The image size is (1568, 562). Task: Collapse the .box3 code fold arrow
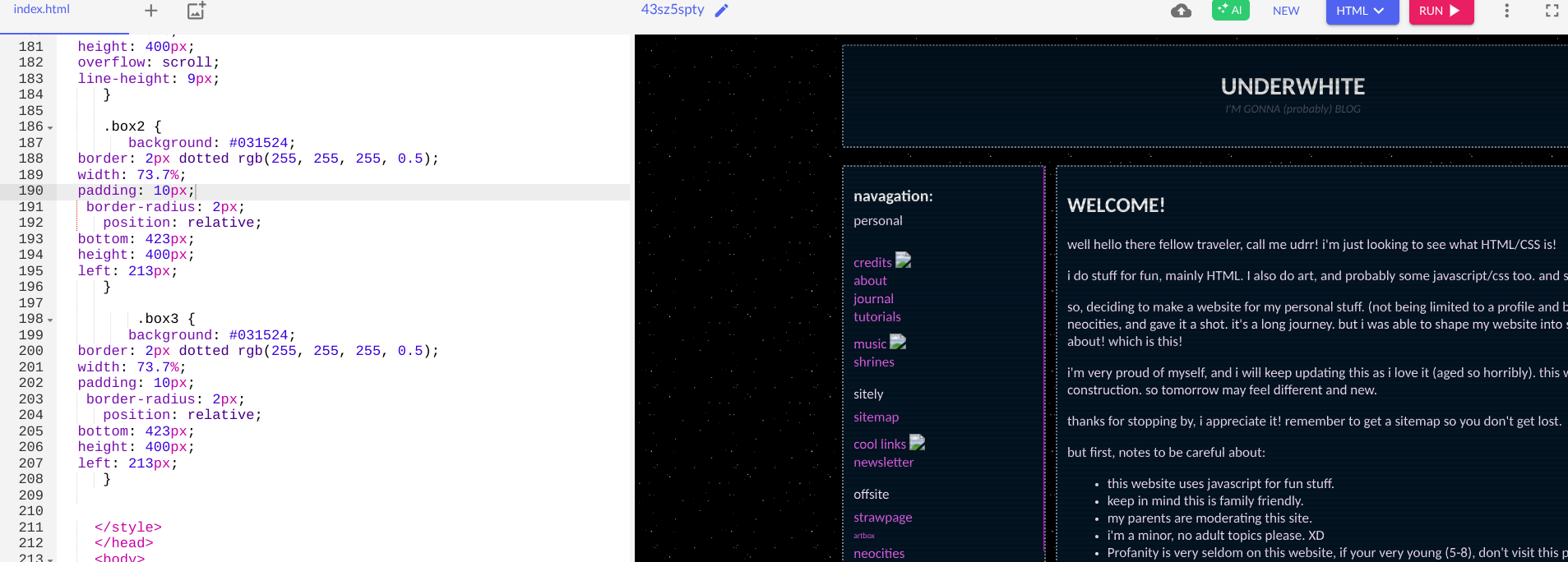50,320
